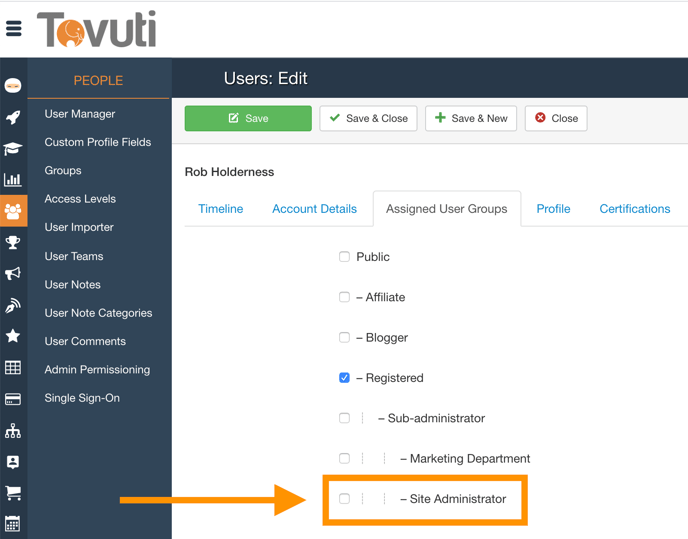
Task: Go to Admin Permissioning
Action: pyautogui.click(x=97, y=369)
